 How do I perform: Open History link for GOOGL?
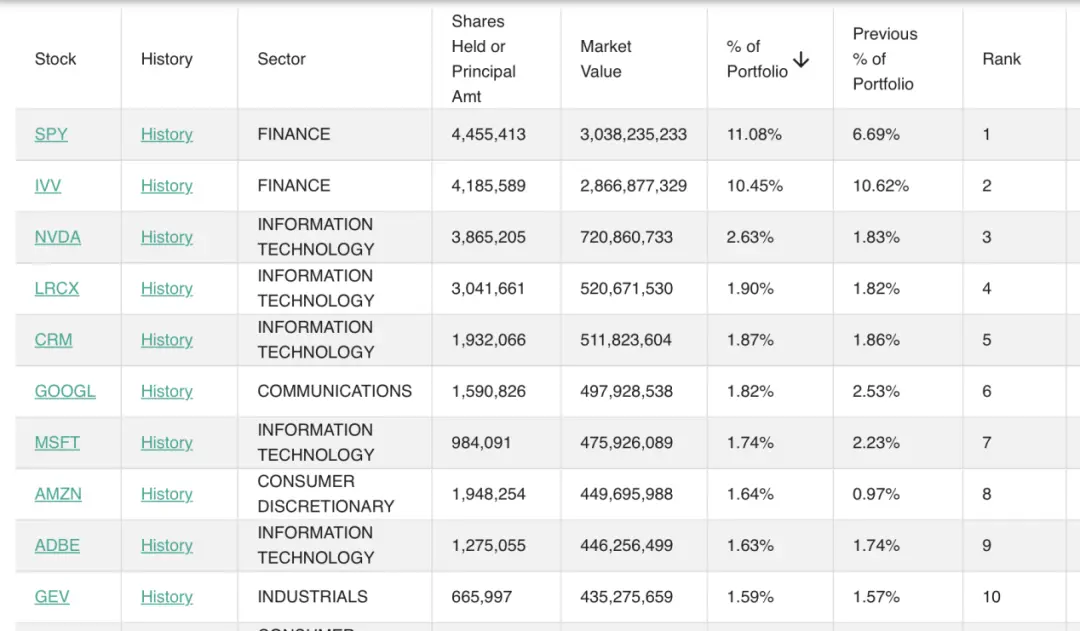166,391
